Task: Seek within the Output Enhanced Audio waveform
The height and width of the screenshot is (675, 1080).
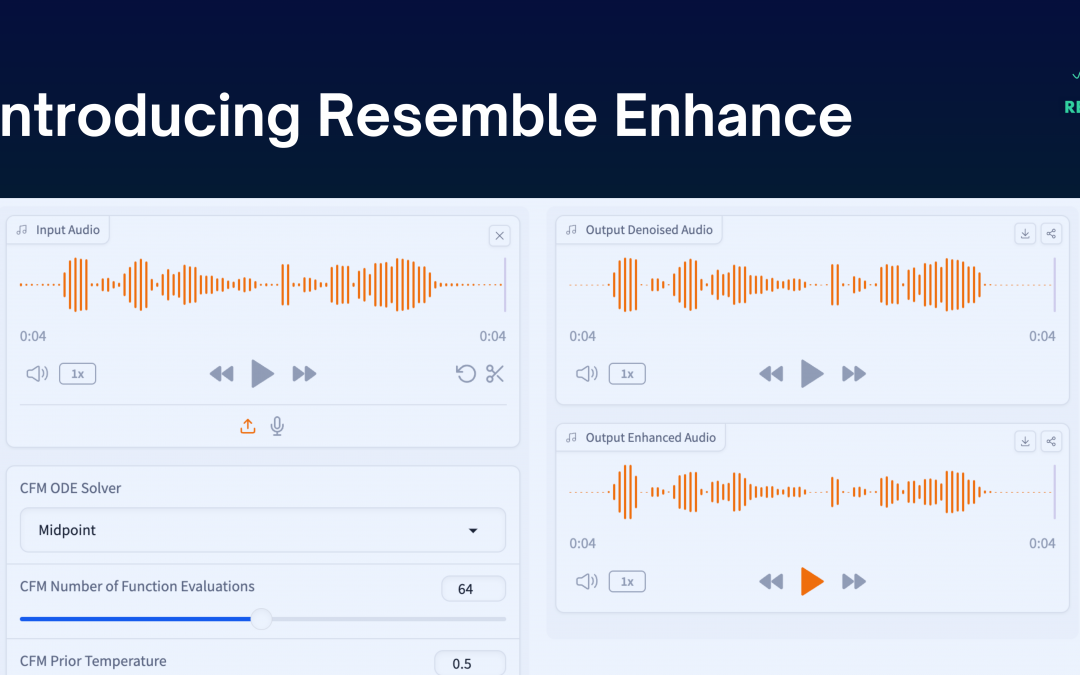Action: (x=812, y=492)
